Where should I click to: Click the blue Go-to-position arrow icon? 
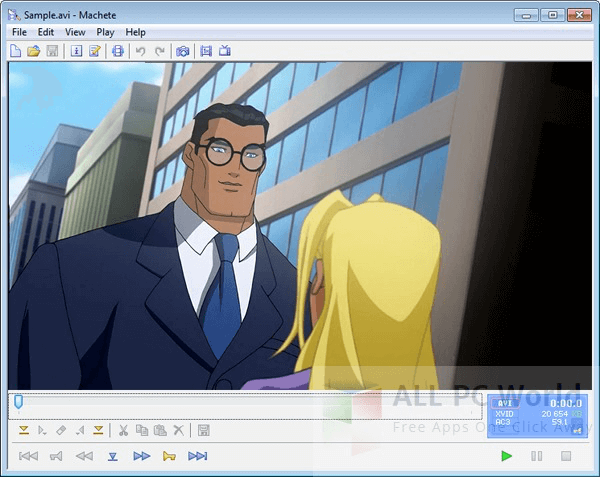112,456
